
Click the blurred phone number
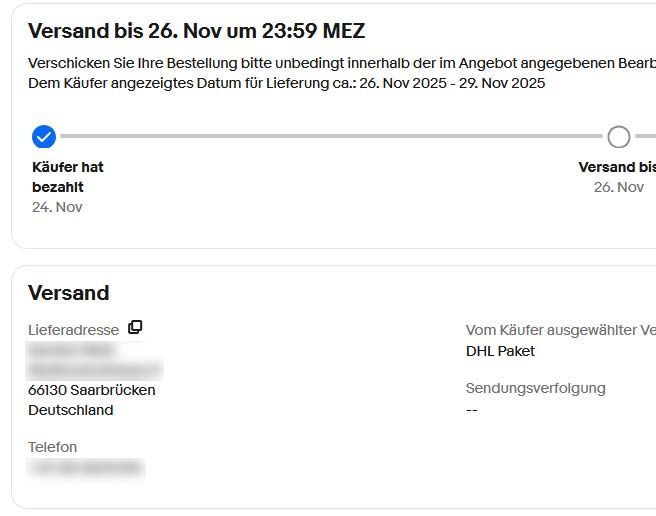pyautogui.click(x=85, y=467)
